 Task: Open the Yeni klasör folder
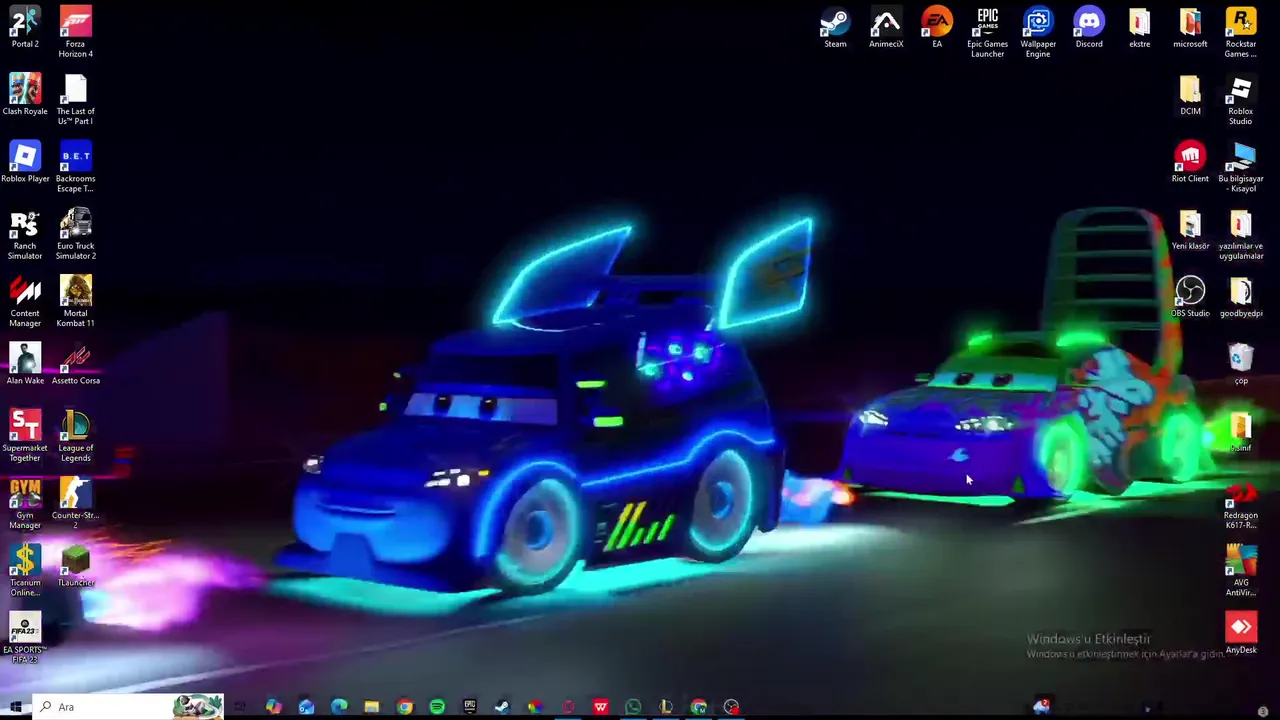pos(1190,229)
